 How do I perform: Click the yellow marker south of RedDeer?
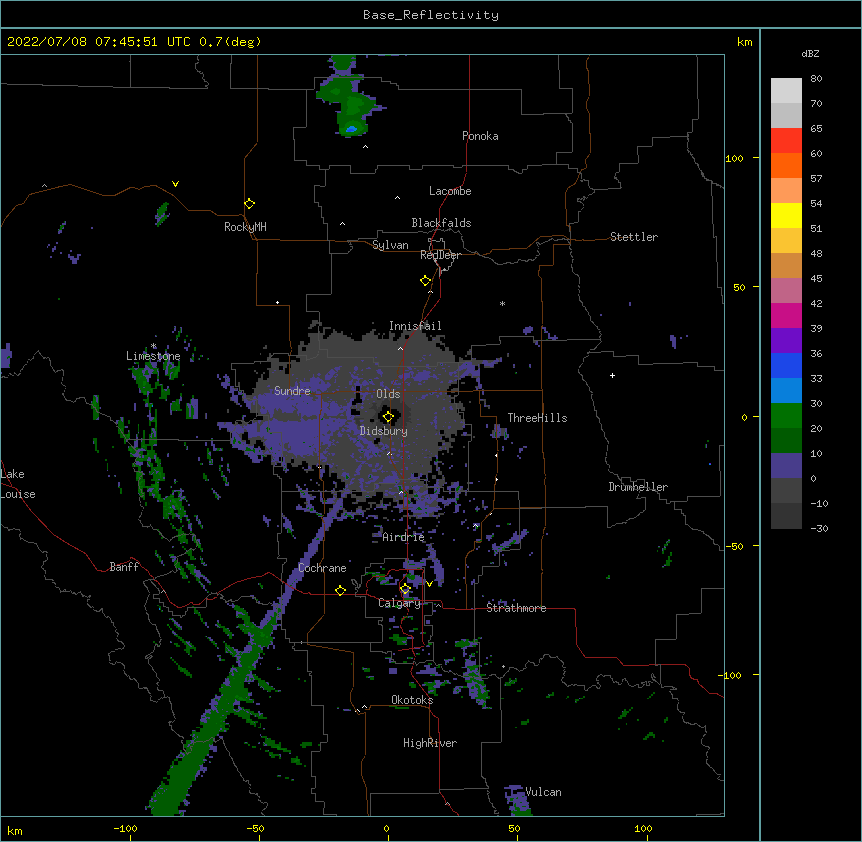[426, 281]
